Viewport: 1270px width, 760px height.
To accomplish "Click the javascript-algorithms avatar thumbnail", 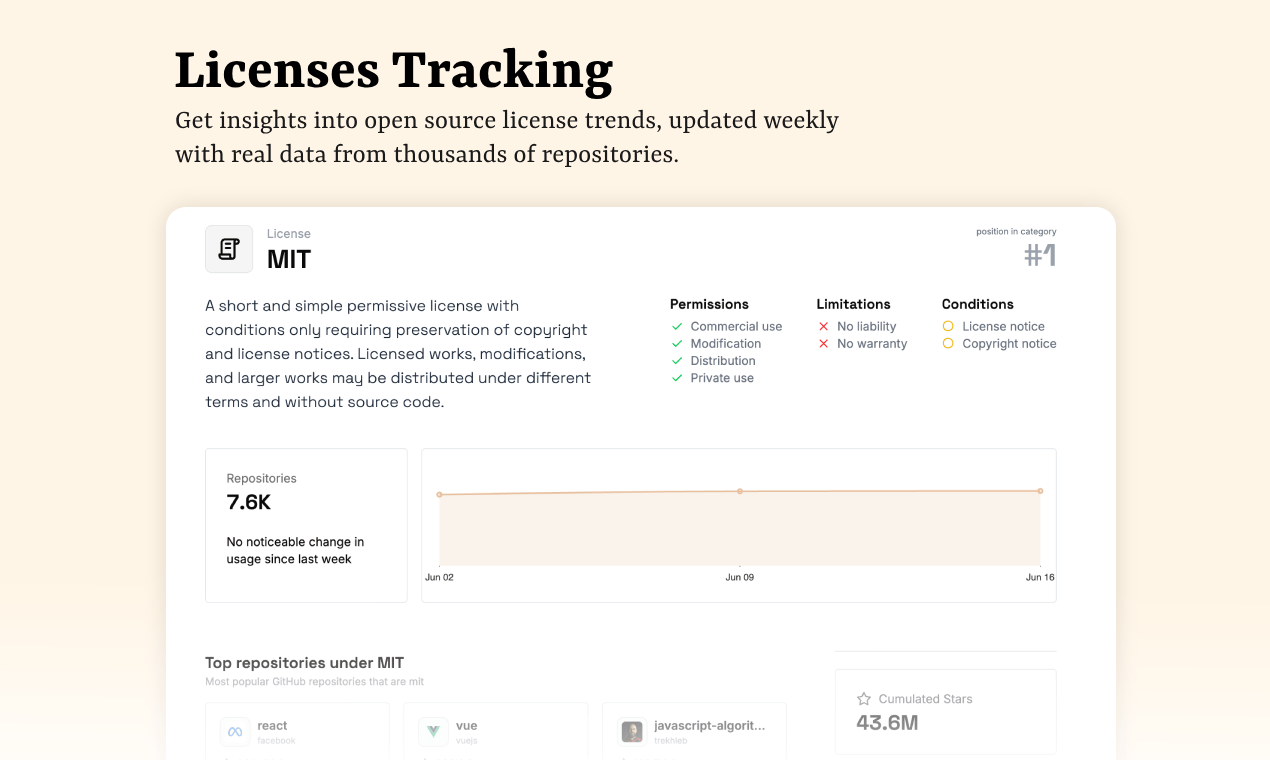I will point(632,732).
